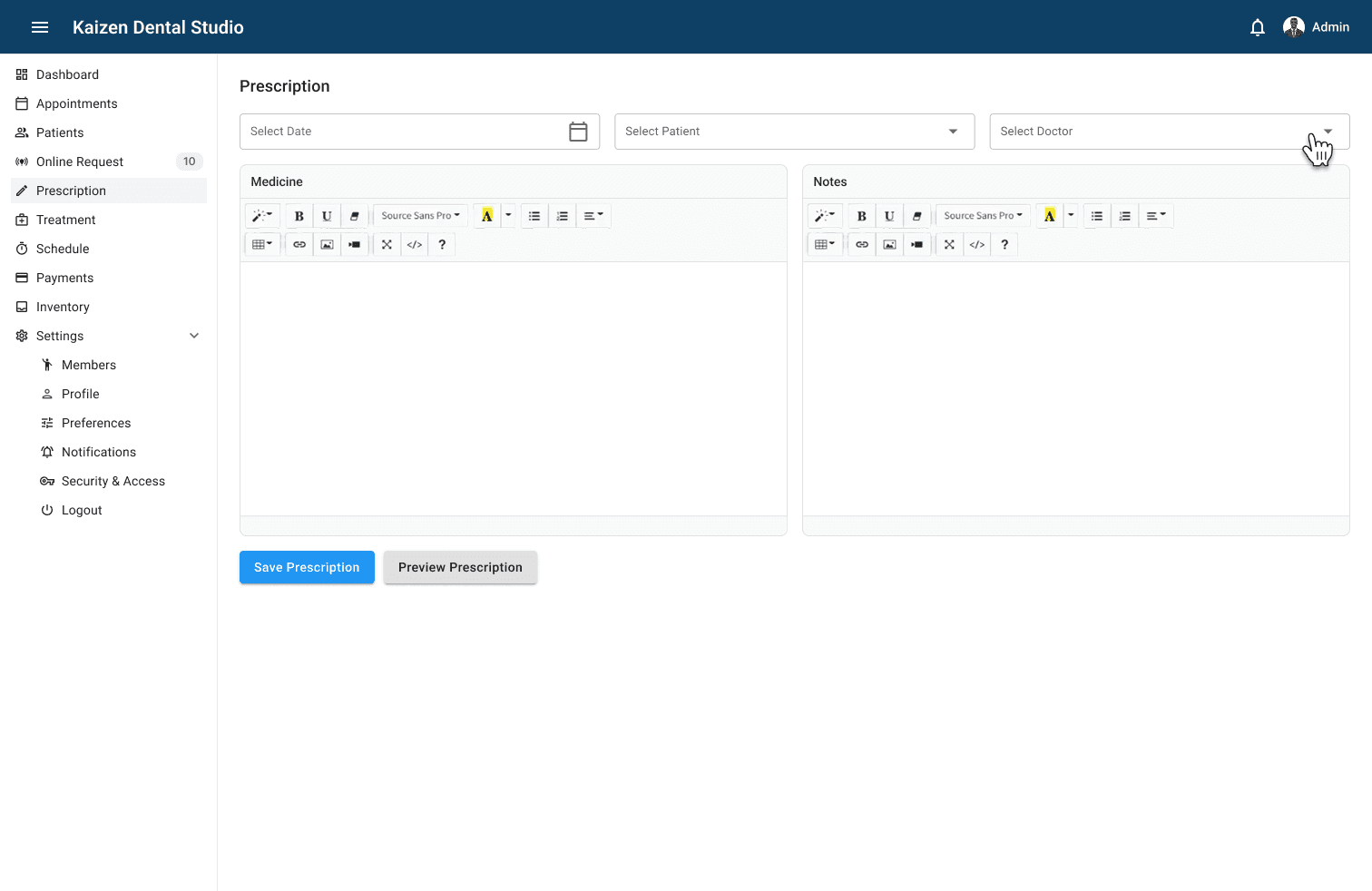Image resolution: width=1372 pixels, height=891 pixels.
Task: Click the calendar icon in Select Date
Action: [x=578, y=132]
